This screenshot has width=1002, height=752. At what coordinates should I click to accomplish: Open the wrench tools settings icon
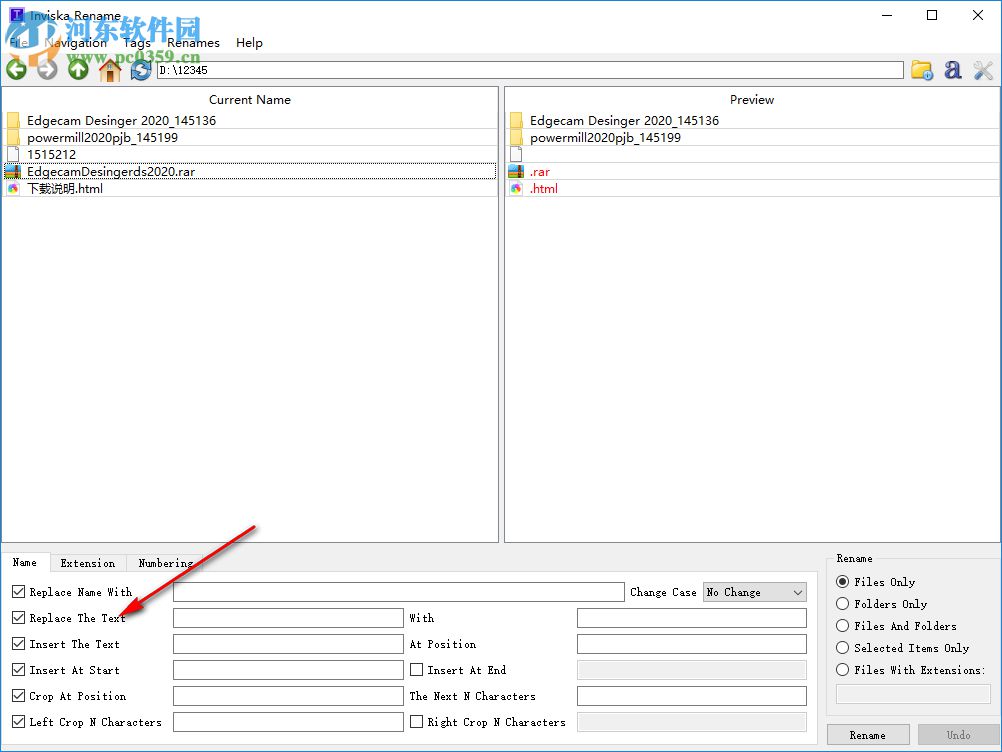tap(983, 70)
